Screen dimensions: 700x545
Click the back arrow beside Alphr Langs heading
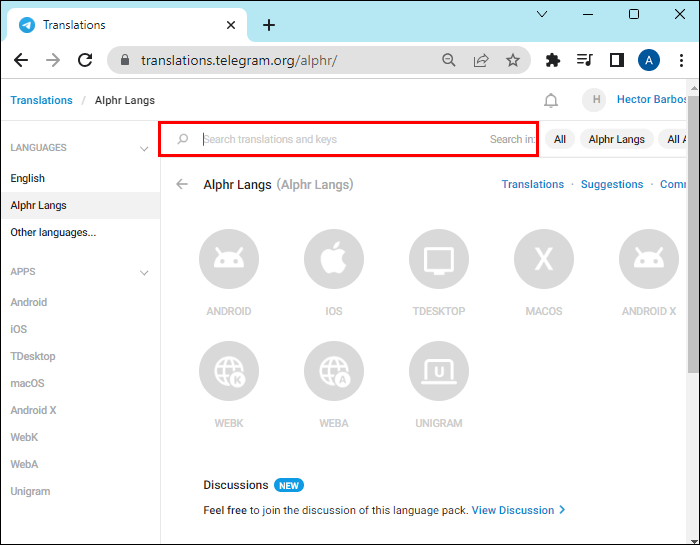(182, 184)
